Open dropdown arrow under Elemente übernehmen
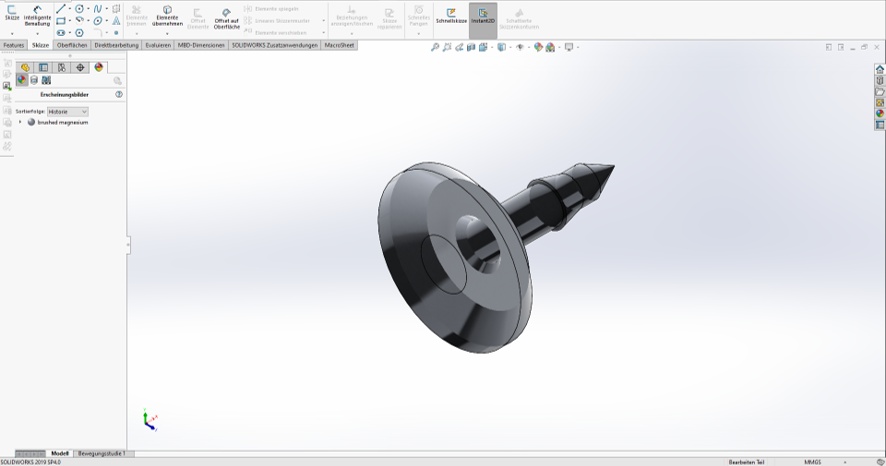Viewport: 886px width, 466px height. 167,34
